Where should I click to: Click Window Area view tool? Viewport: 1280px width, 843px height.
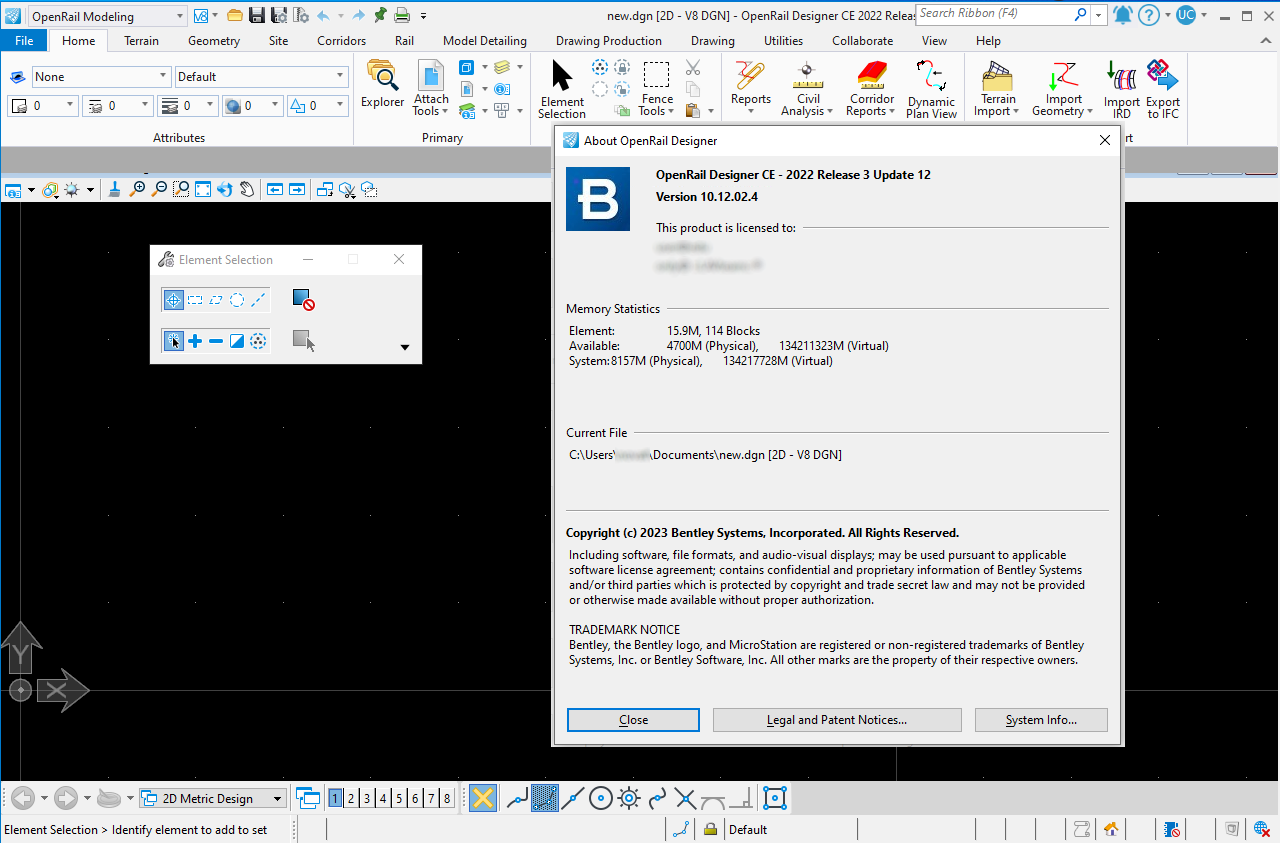pos(181,188)
